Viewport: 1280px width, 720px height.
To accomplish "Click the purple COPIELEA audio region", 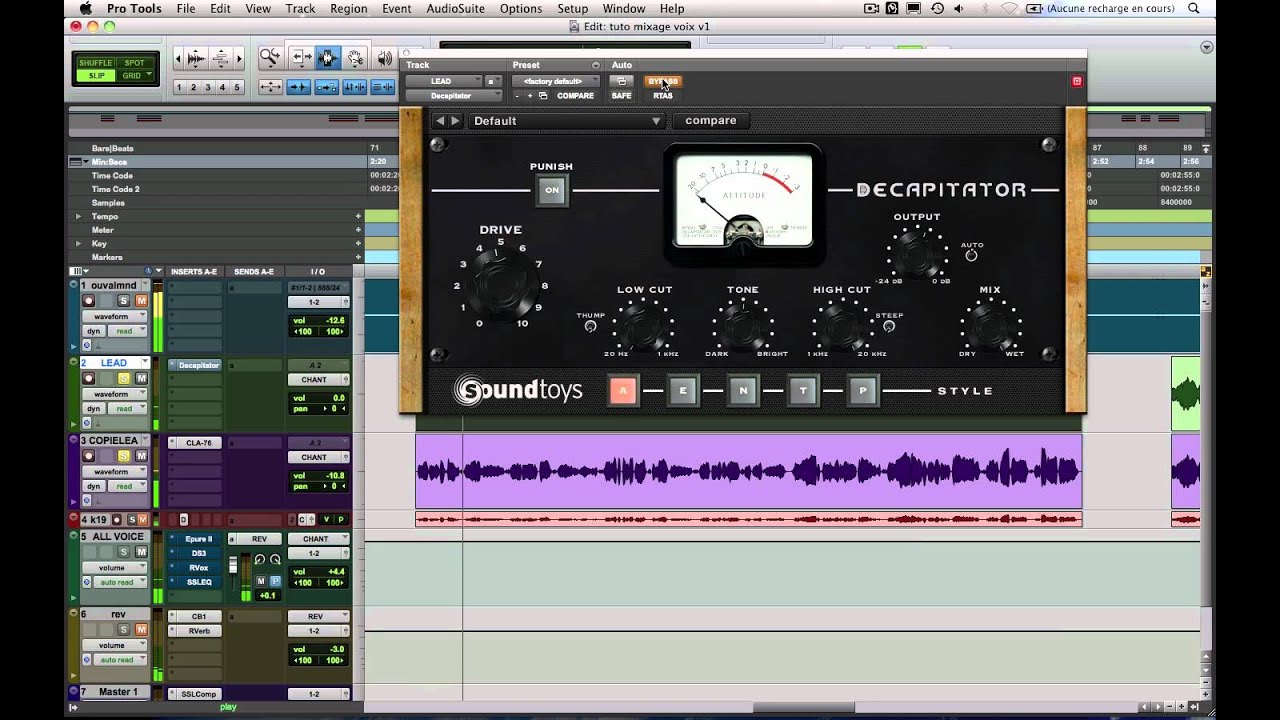I will tap(748, 471).
